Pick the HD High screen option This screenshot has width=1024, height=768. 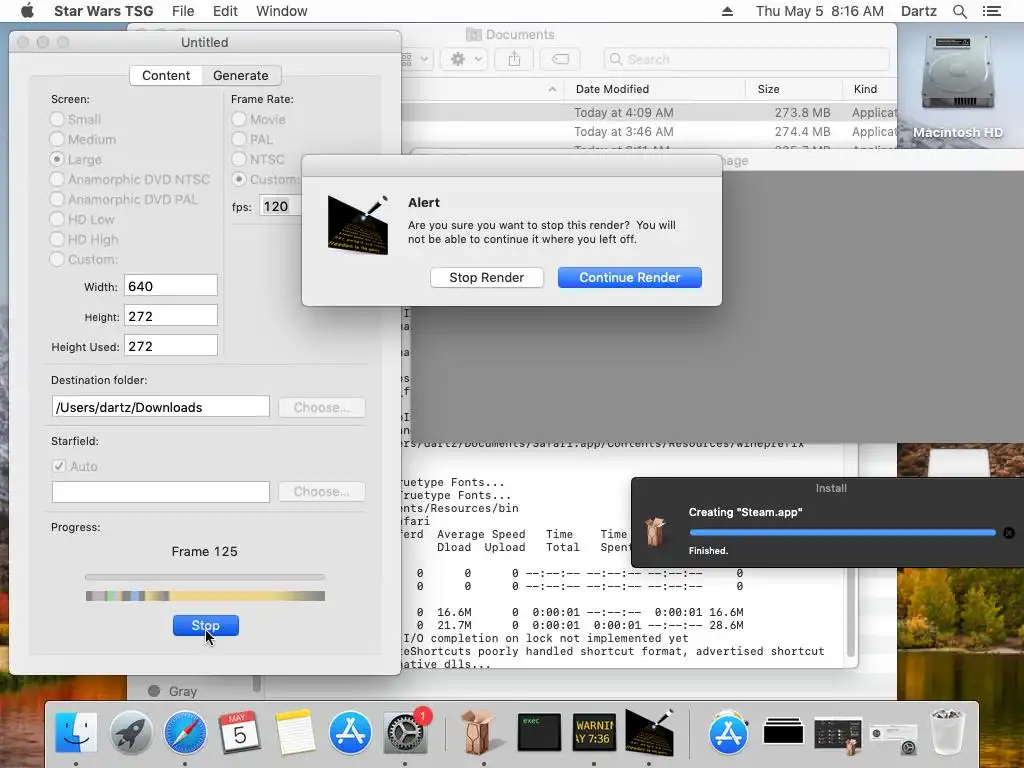(x=57, y=240)
